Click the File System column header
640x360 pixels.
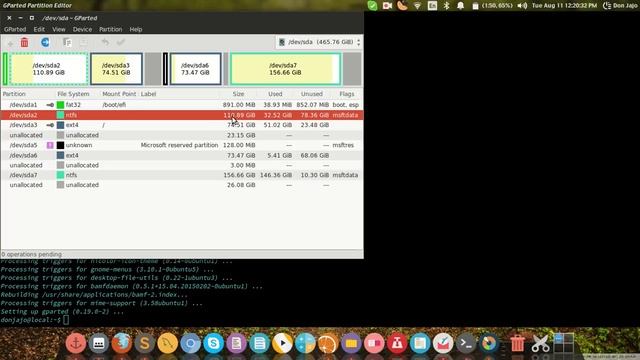[73, 94]
